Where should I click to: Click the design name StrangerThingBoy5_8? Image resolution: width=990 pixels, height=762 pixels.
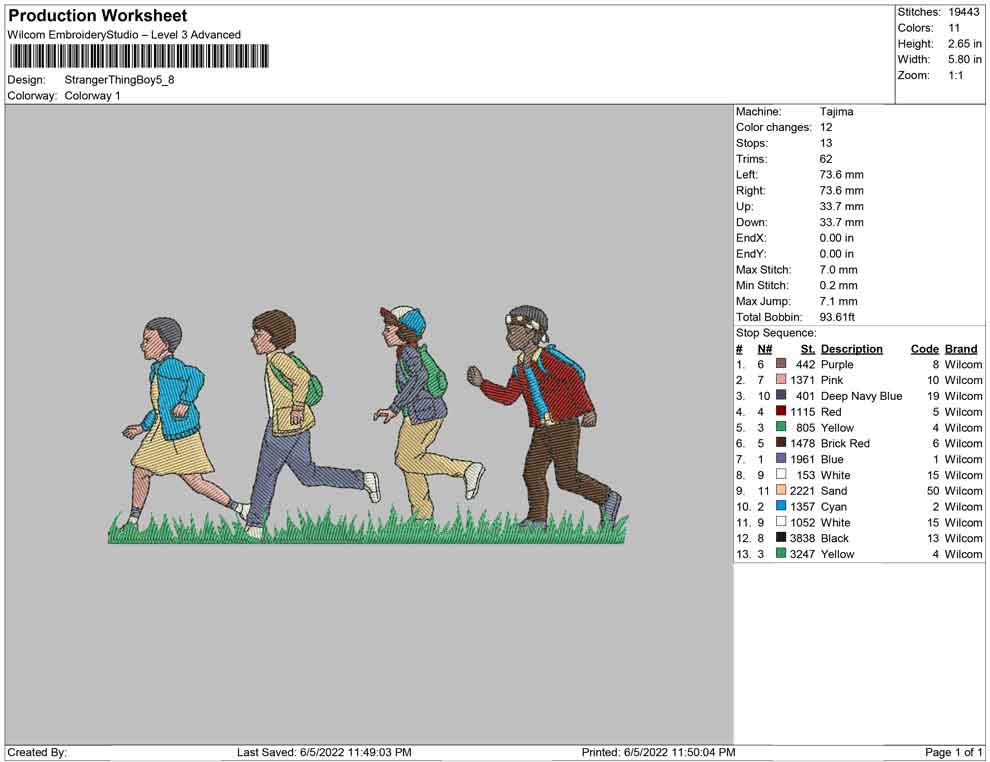click(120, 80)
